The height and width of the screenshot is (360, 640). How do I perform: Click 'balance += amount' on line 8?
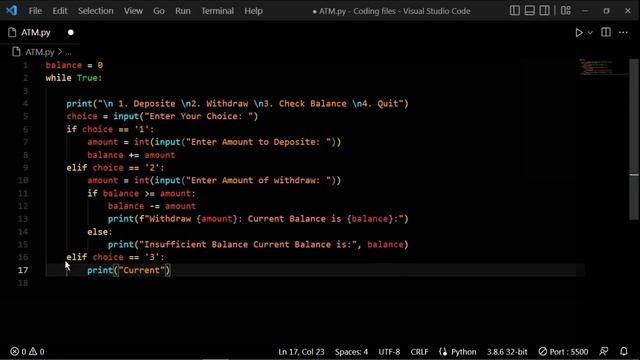pyautogui.click(x=131, y=155)
